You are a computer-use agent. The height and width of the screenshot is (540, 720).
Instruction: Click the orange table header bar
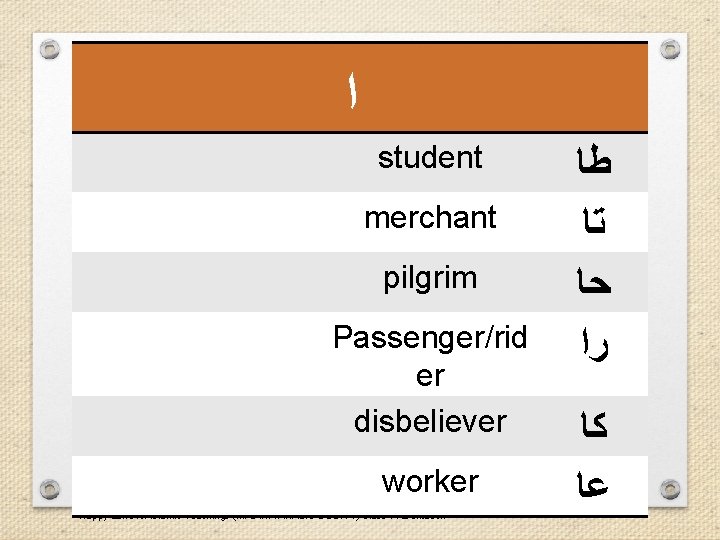(x=500, y=90)
